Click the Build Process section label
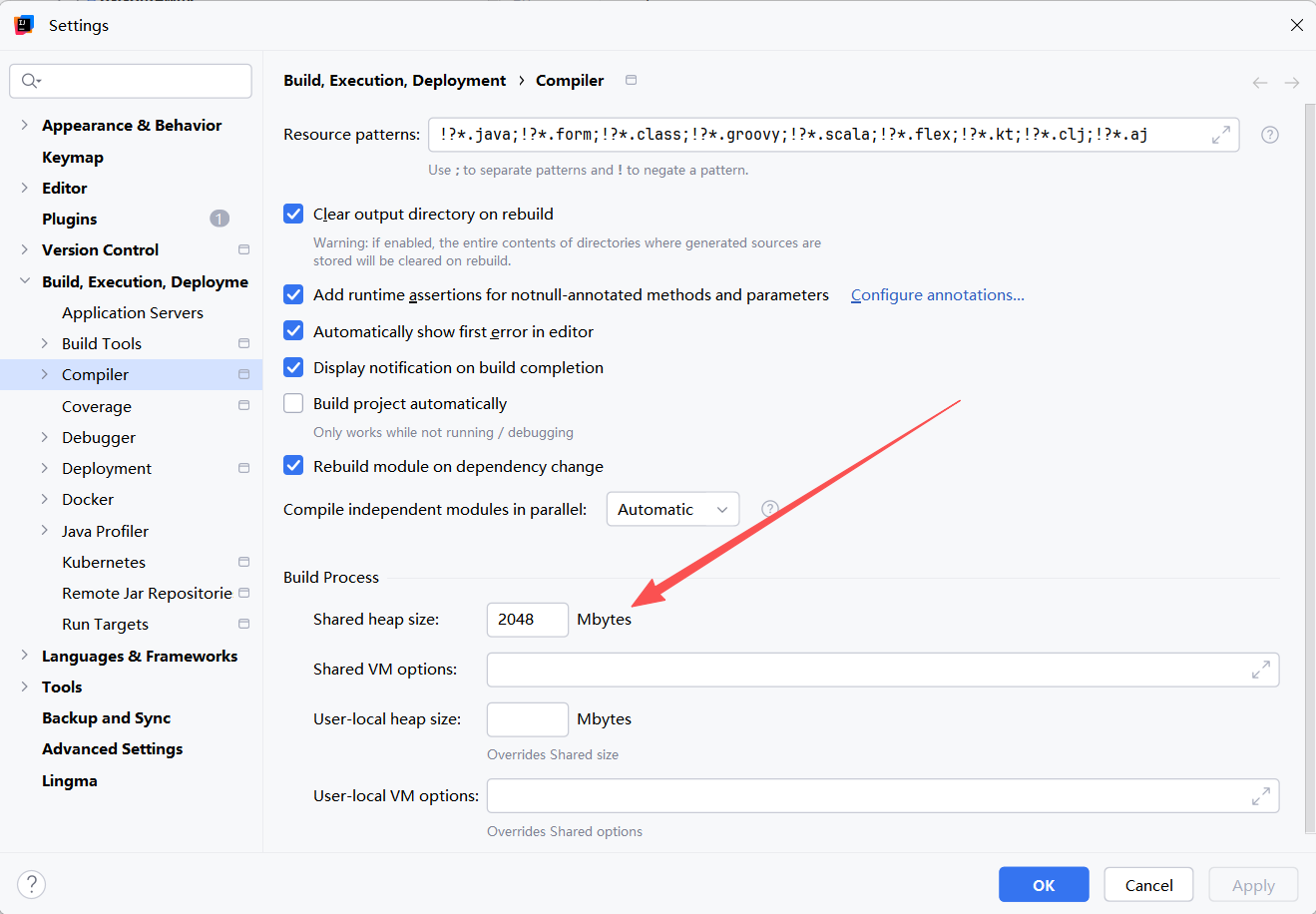 [x=331, y=577]
